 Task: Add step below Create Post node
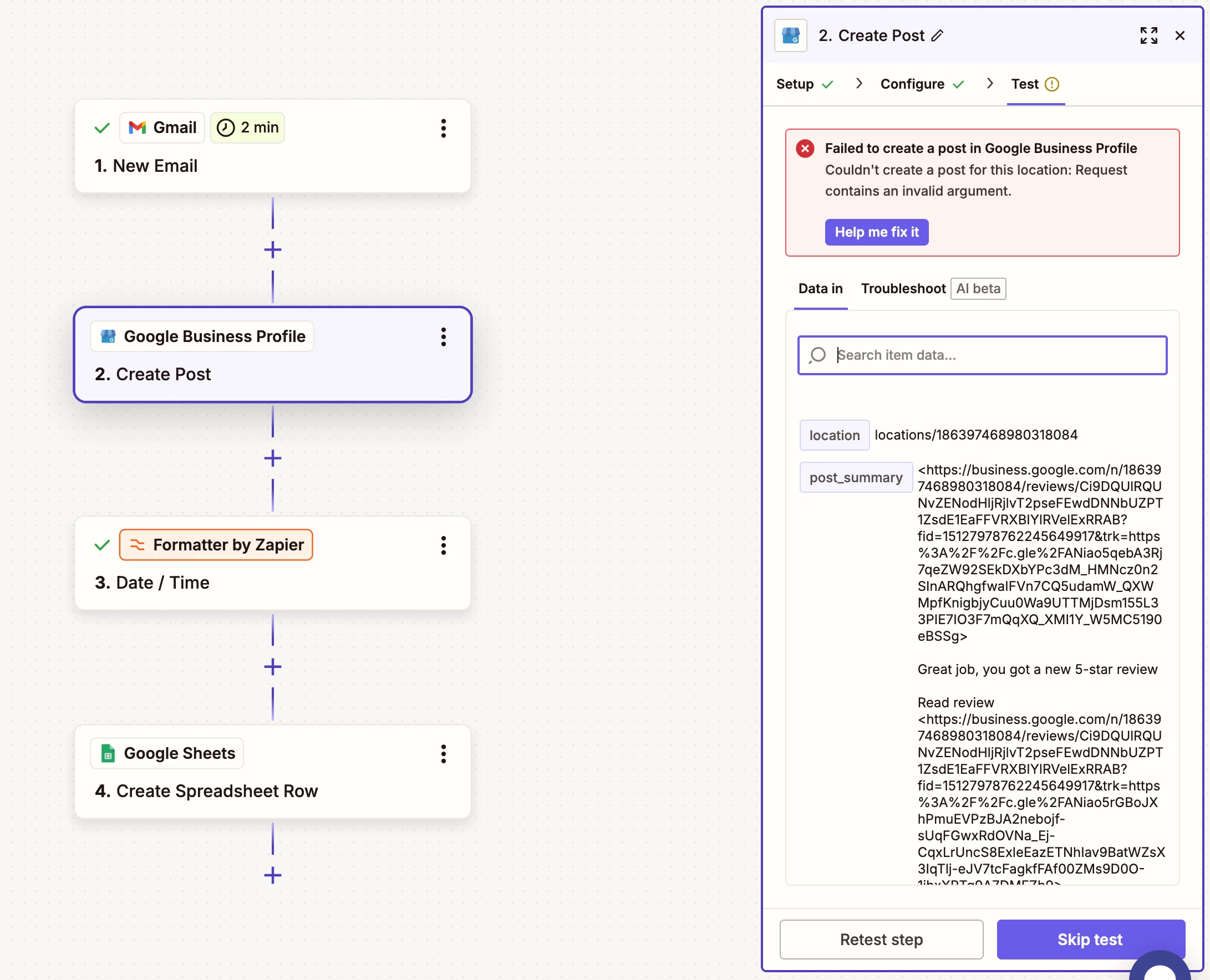tap(273, 458)
